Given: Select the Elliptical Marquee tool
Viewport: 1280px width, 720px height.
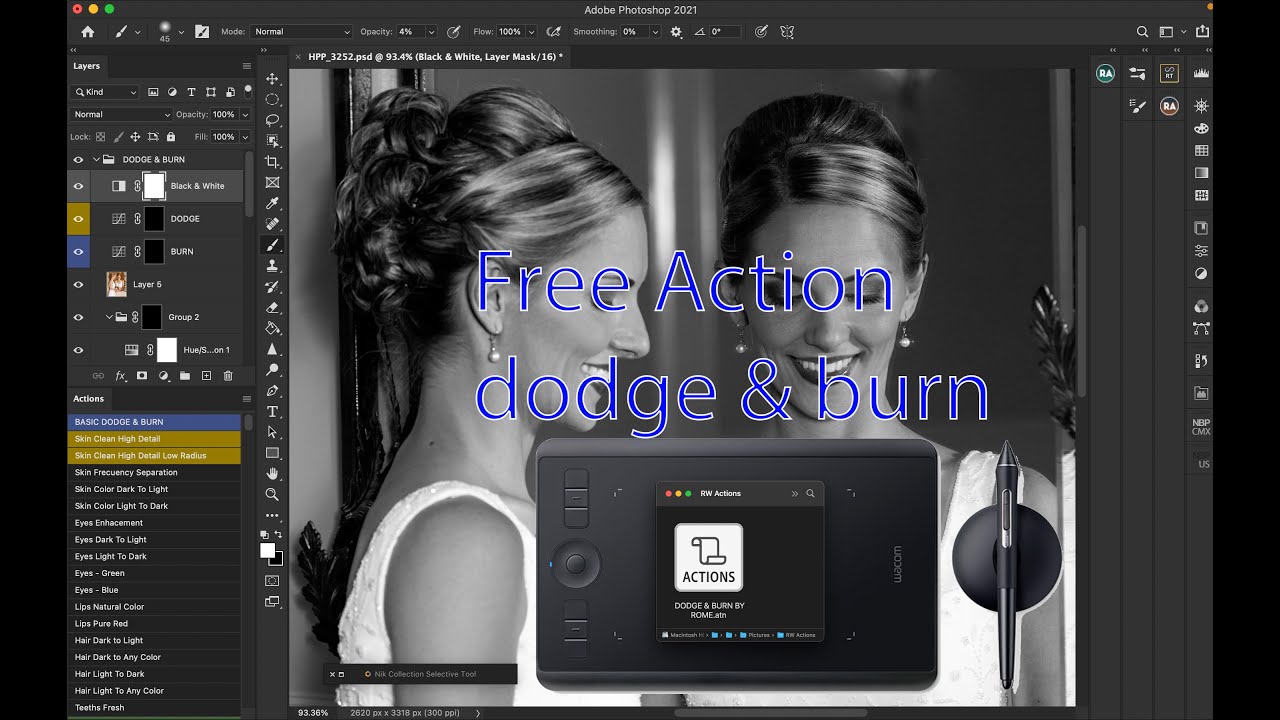Looking at the screenshot, I should 272,99.
